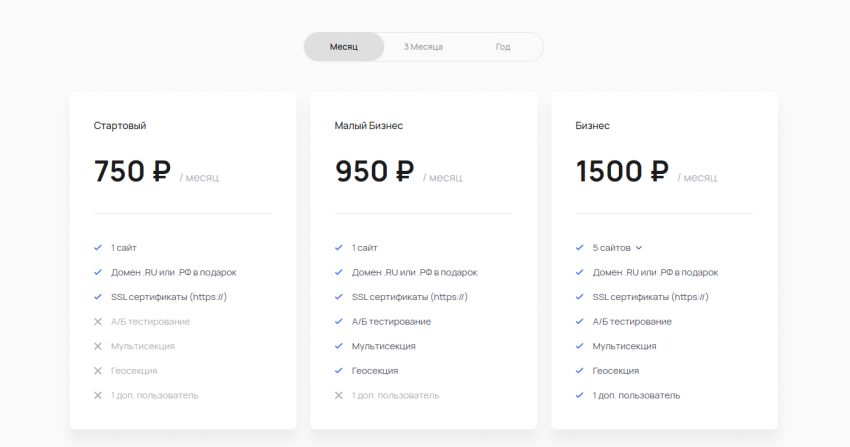Click the 750 ₽ price in Стартовый

point(133,172)
